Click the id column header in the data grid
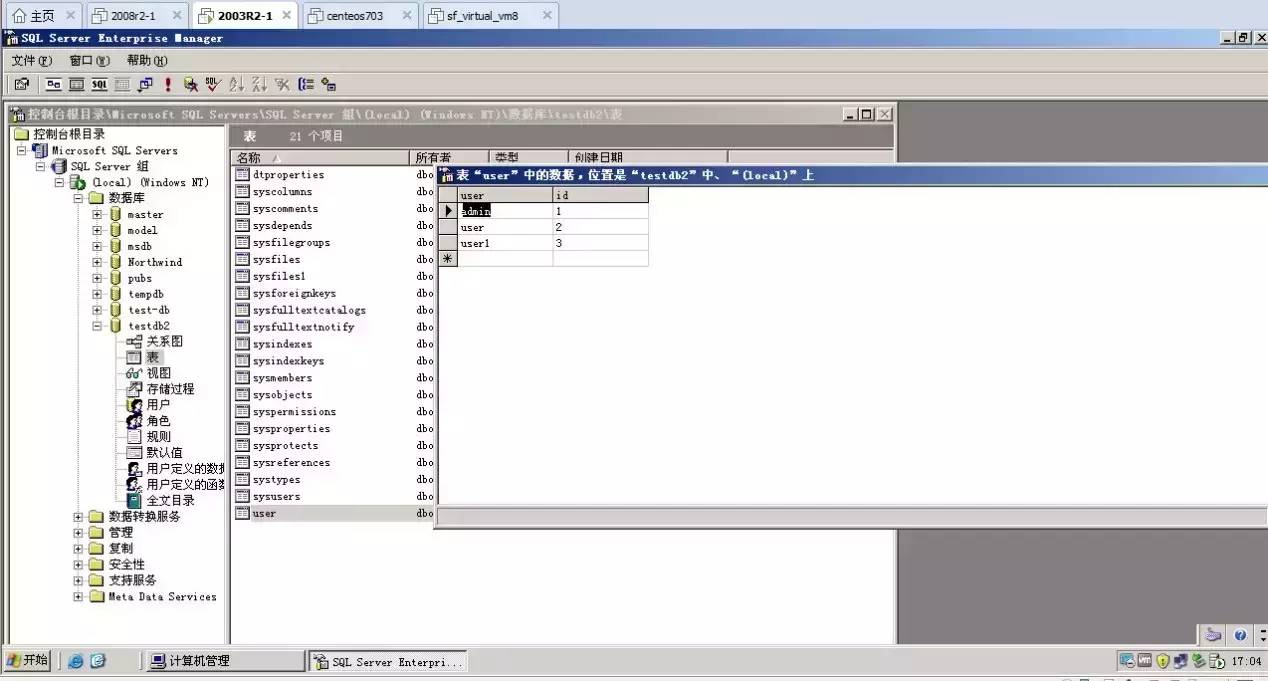This screenshot has width=1268, height=681. point(600,195)
